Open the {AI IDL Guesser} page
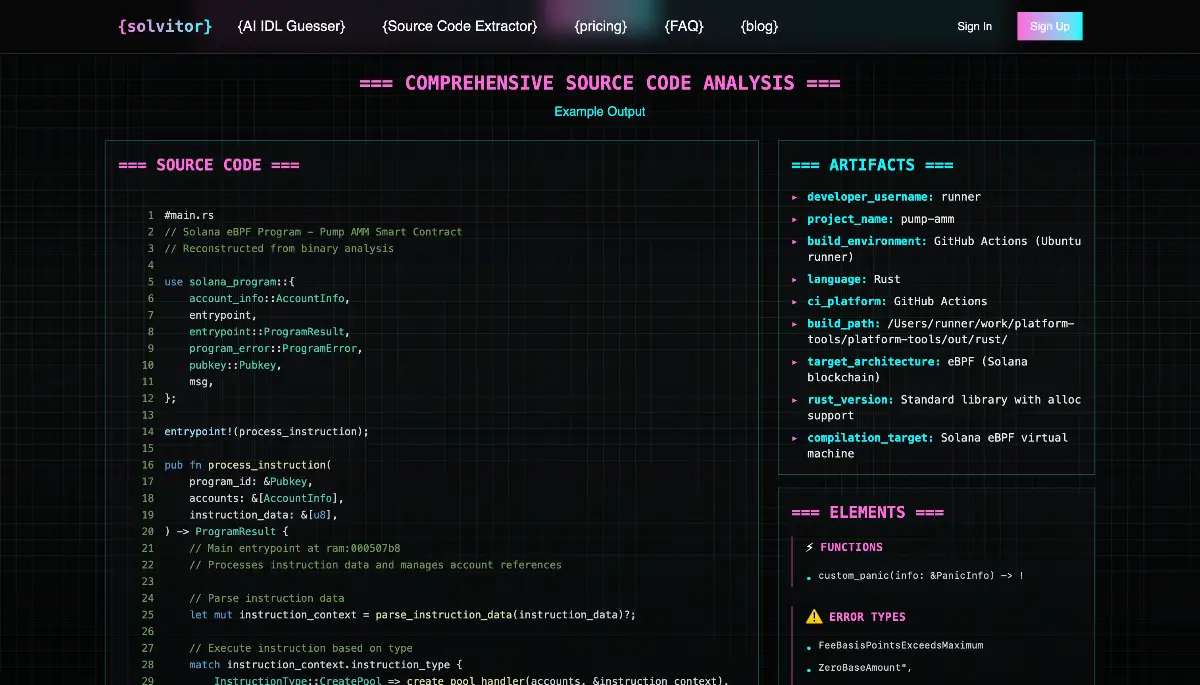 tap(291, 26)
